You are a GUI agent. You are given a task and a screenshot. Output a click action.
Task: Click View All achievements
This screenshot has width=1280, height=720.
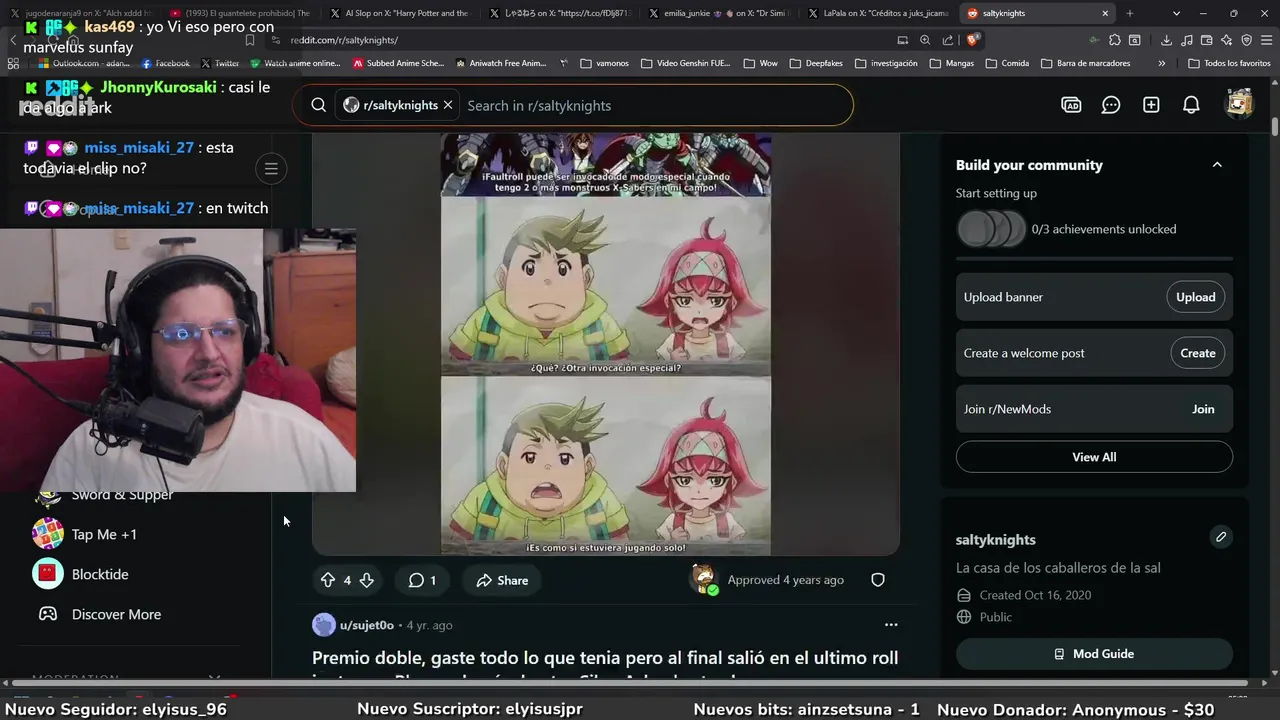1094,457
